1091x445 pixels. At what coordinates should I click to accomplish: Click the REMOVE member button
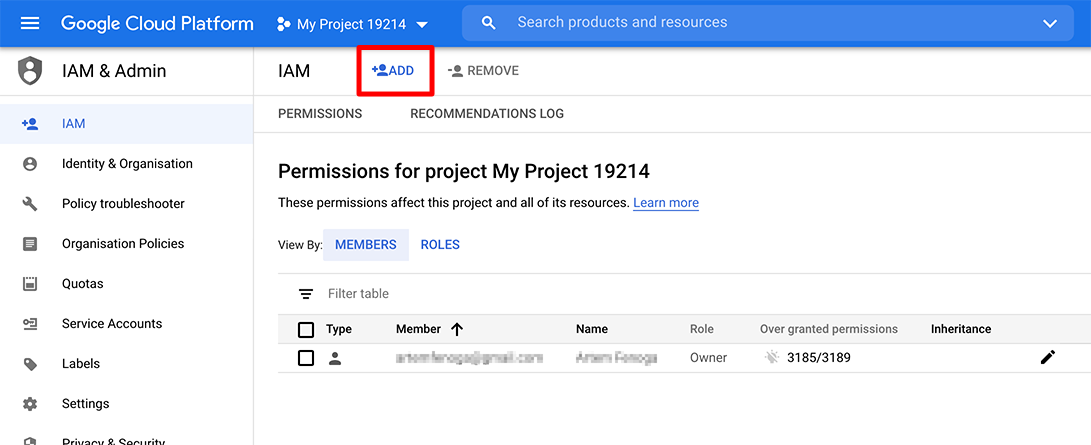click(x=484, y=71)
